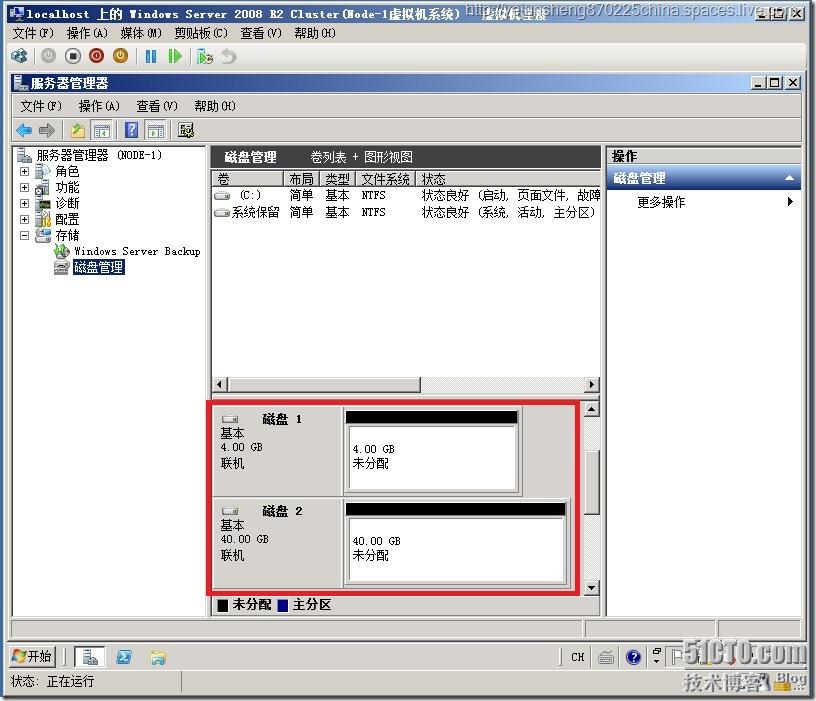This screenshot has height=701, width=816.
Task: Select Windows Server Backup in tree
Action: click(137, 251)
